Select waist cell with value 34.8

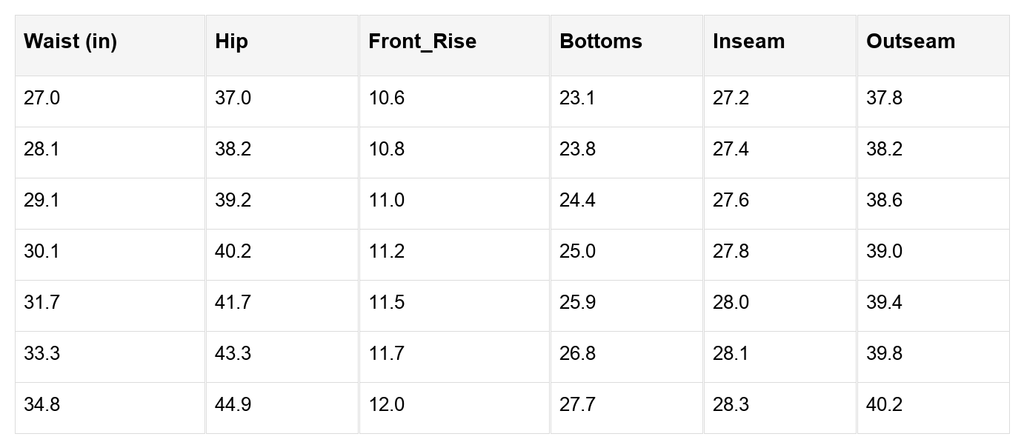pyautogui.click(x=110, y=408)
